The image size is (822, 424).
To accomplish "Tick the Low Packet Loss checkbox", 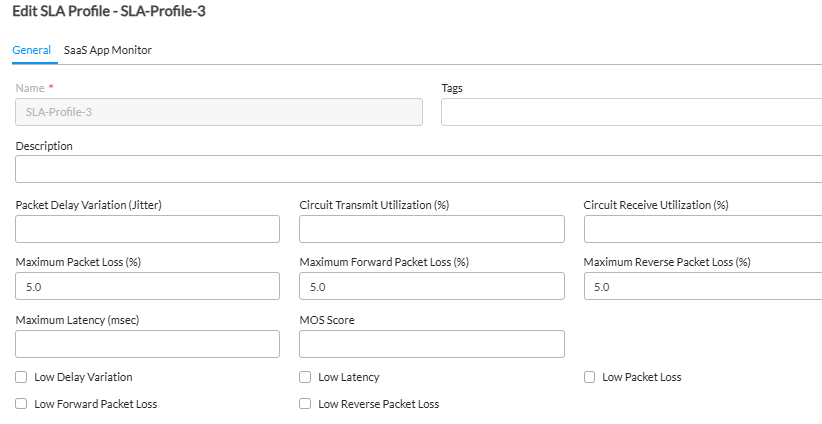I will (x=589, y=377).
